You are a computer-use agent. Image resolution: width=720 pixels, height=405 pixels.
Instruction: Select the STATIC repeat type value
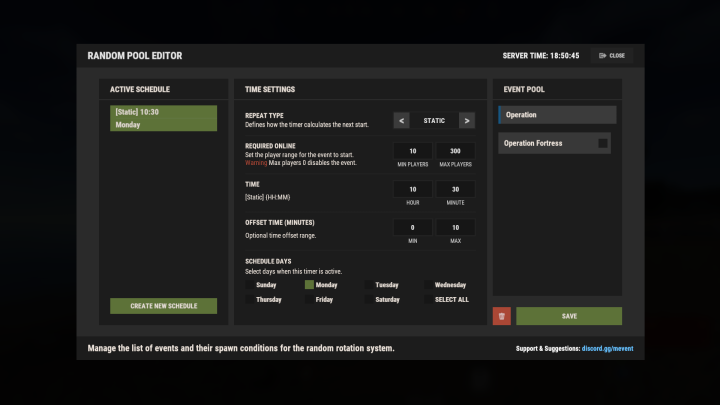434,120
